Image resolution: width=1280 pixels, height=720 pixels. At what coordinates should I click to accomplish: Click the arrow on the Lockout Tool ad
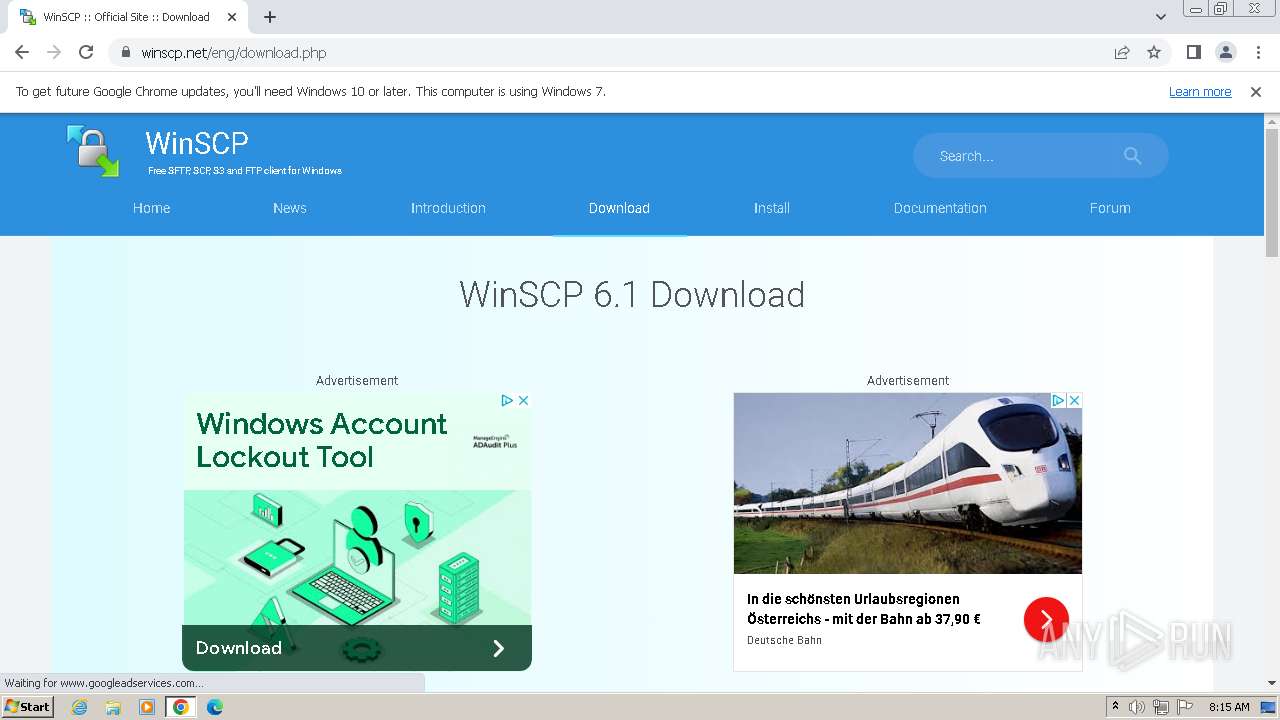coord(499,648)
